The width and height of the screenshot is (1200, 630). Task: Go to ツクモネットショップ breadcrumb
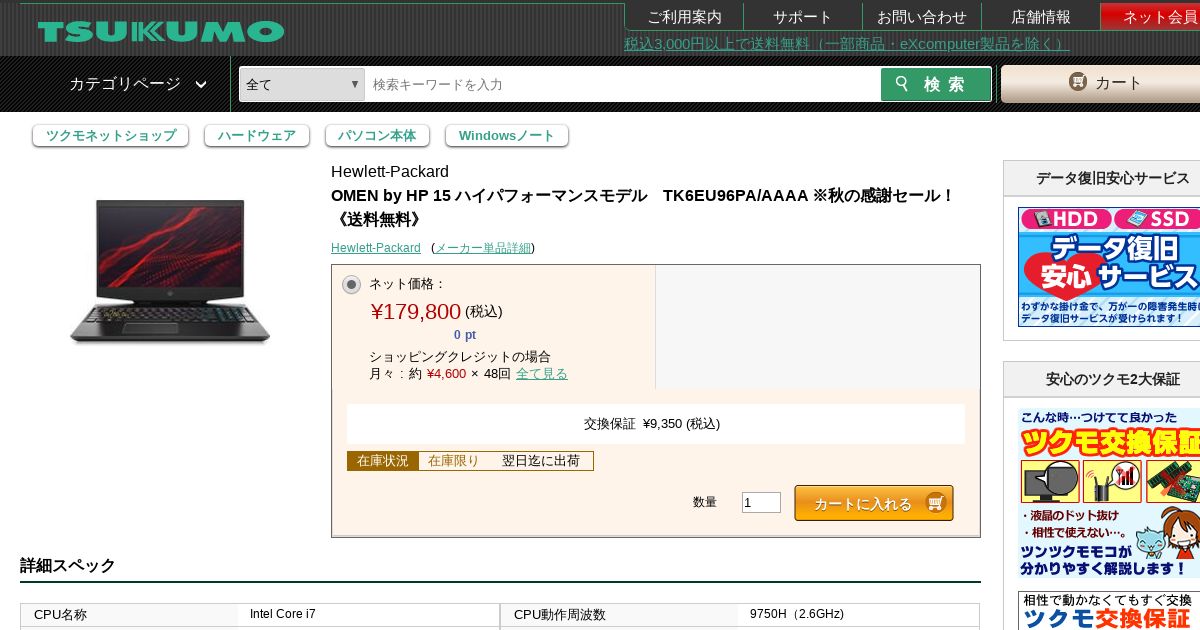point(111,135)
